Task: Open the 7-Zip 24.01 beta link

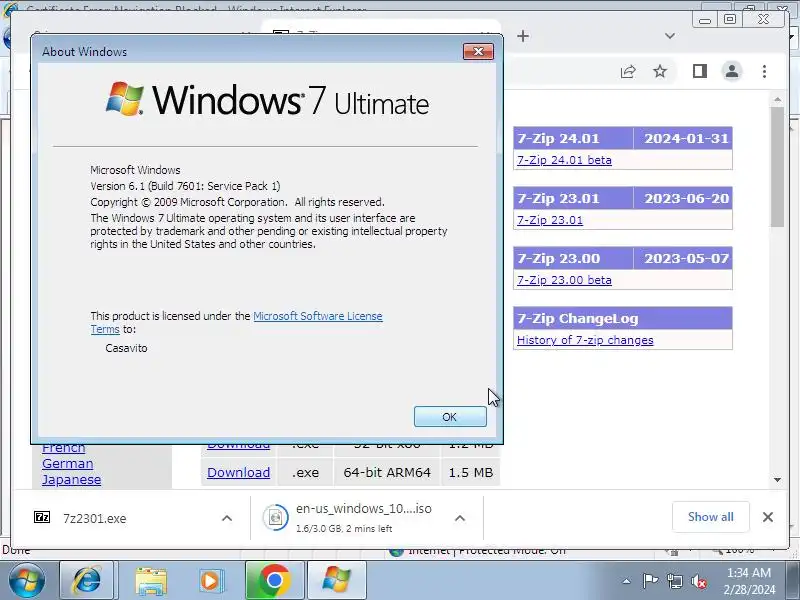Action: coord(564,160)
